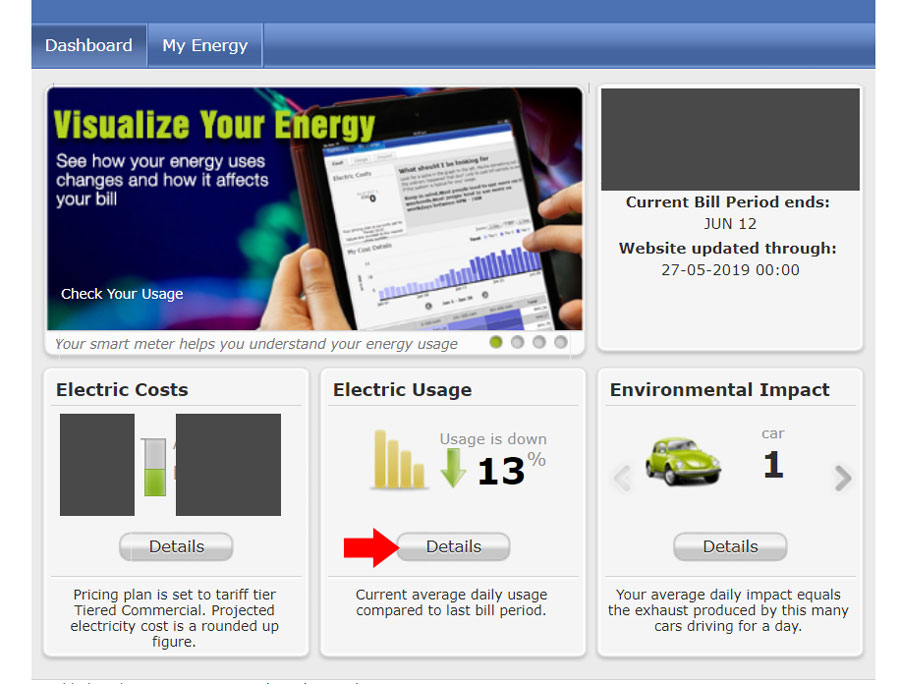Open Electric Usage Details button

(x=453, y=546)
